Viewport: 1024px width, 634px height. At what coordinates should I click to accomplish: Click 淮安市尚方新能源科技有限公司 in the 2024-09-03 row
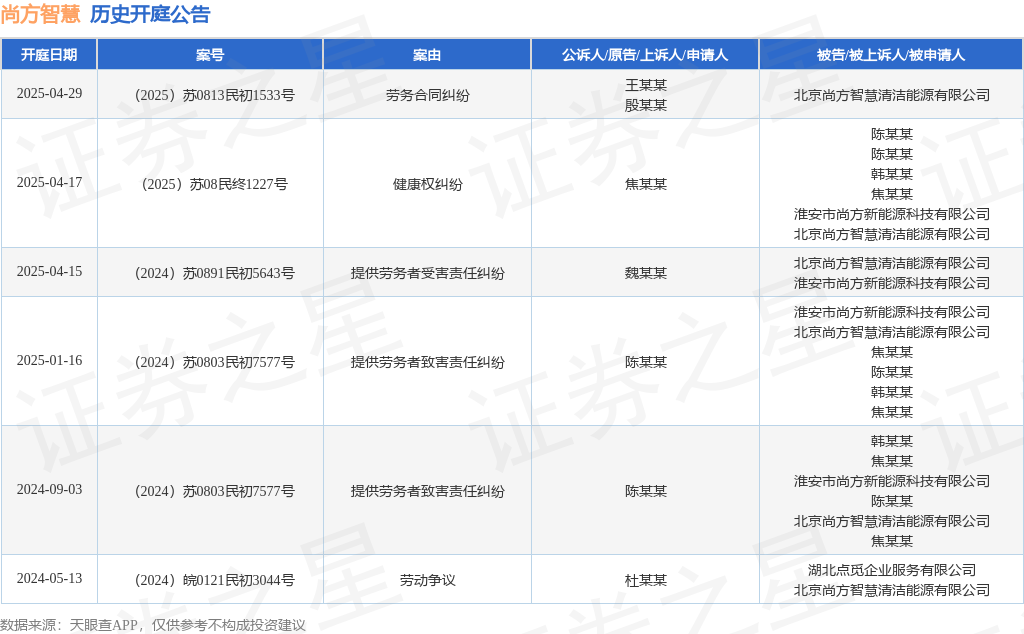pos(891,481)
